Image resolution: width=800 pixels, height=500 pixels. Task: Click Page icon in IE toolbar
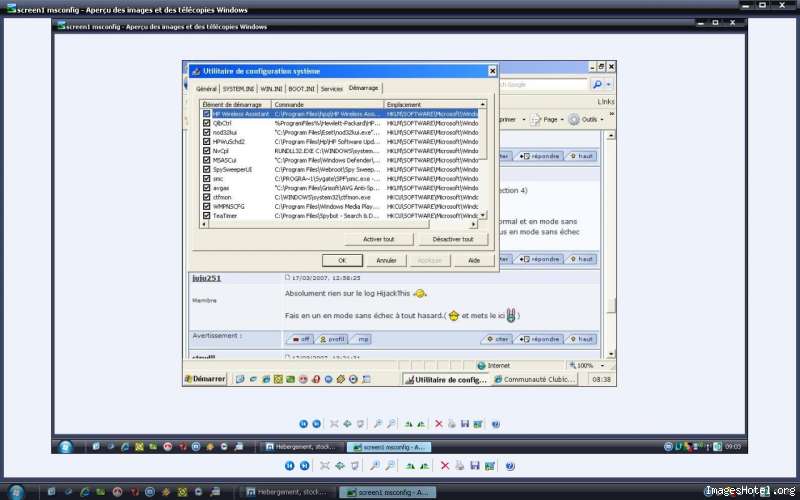click(x=535, y=119)
